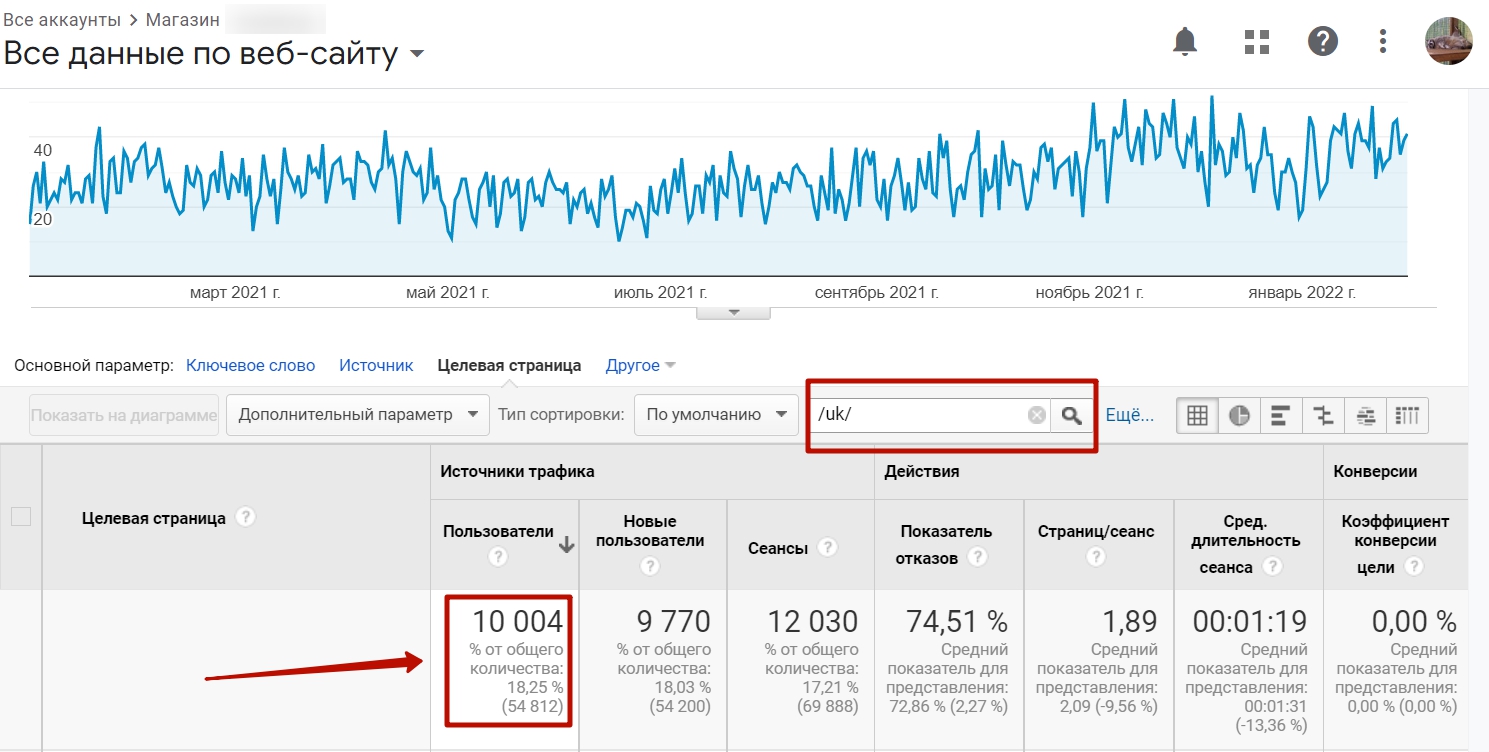The image size is (1489, 752).
Task: Click into the /uk/ search field
Action: point(920,415)
